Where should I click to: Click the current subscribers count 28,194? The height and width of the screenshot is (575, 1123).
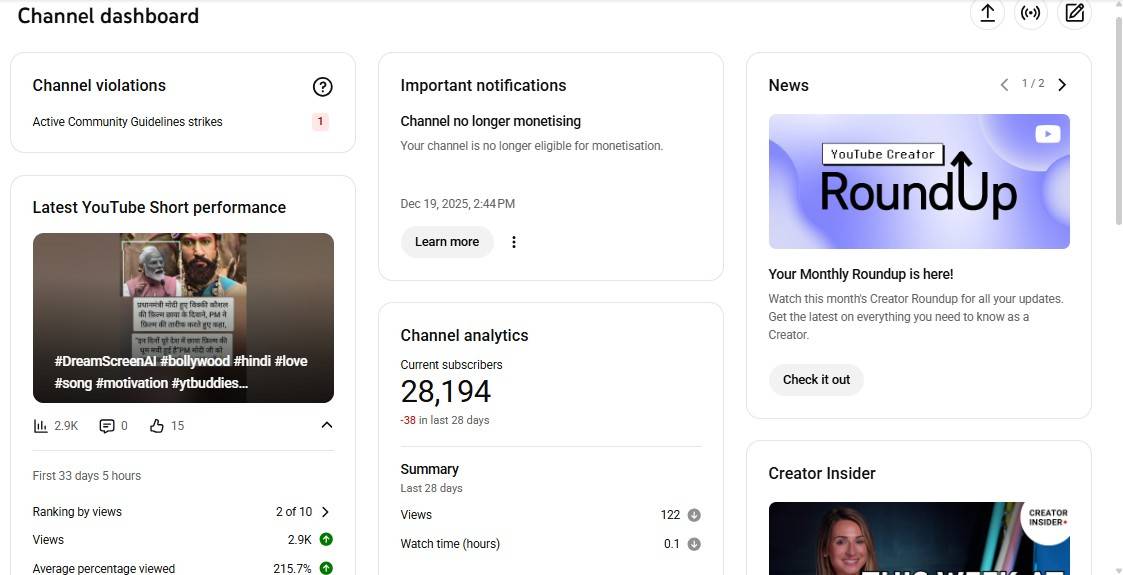click(446, 391)
